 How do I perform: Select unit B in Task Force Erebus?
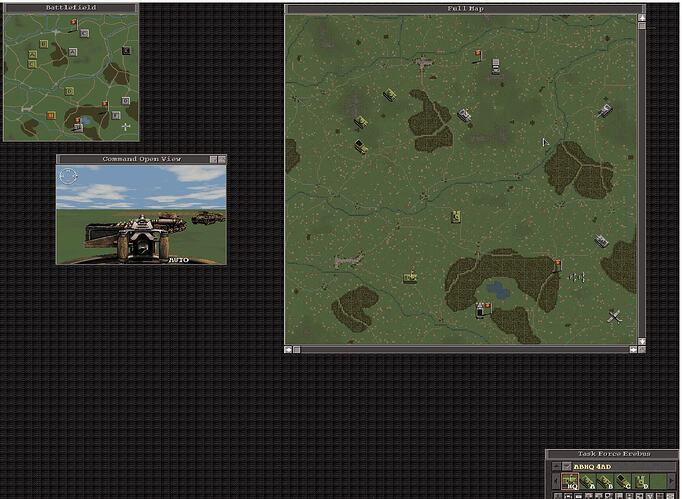pos(605,481)
